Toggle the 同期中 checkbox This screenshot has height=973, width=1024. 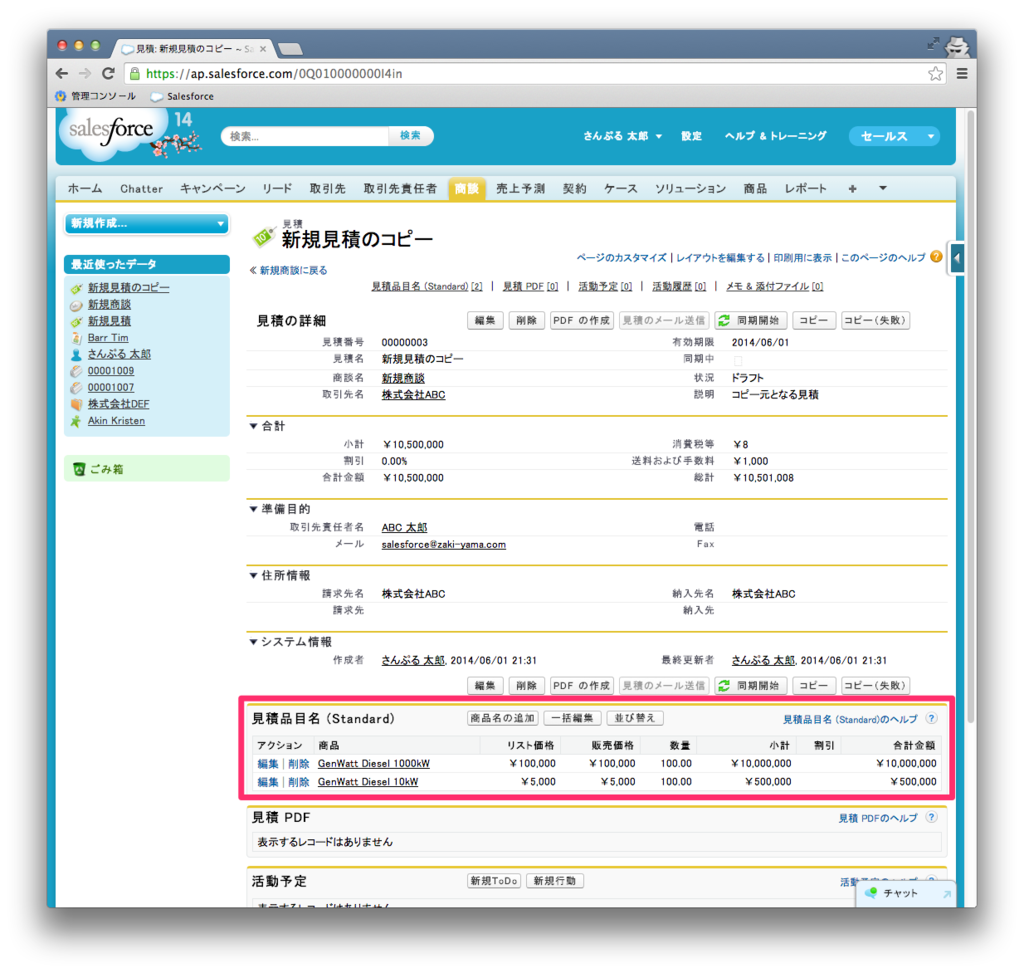pos(737,360)
